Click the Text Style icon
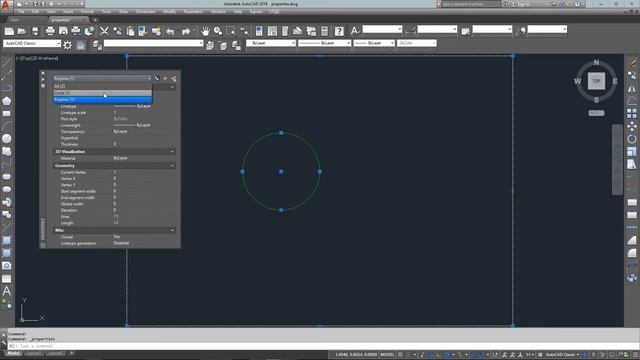 click(355, 31)
